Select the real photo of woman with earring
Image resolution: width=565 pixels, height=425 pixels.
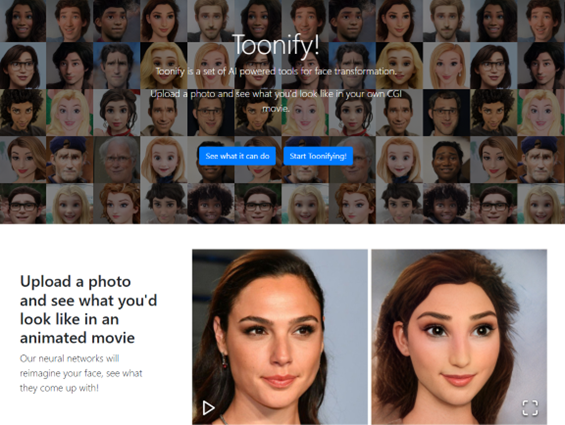pyautogui.click(x=280, y=337)
